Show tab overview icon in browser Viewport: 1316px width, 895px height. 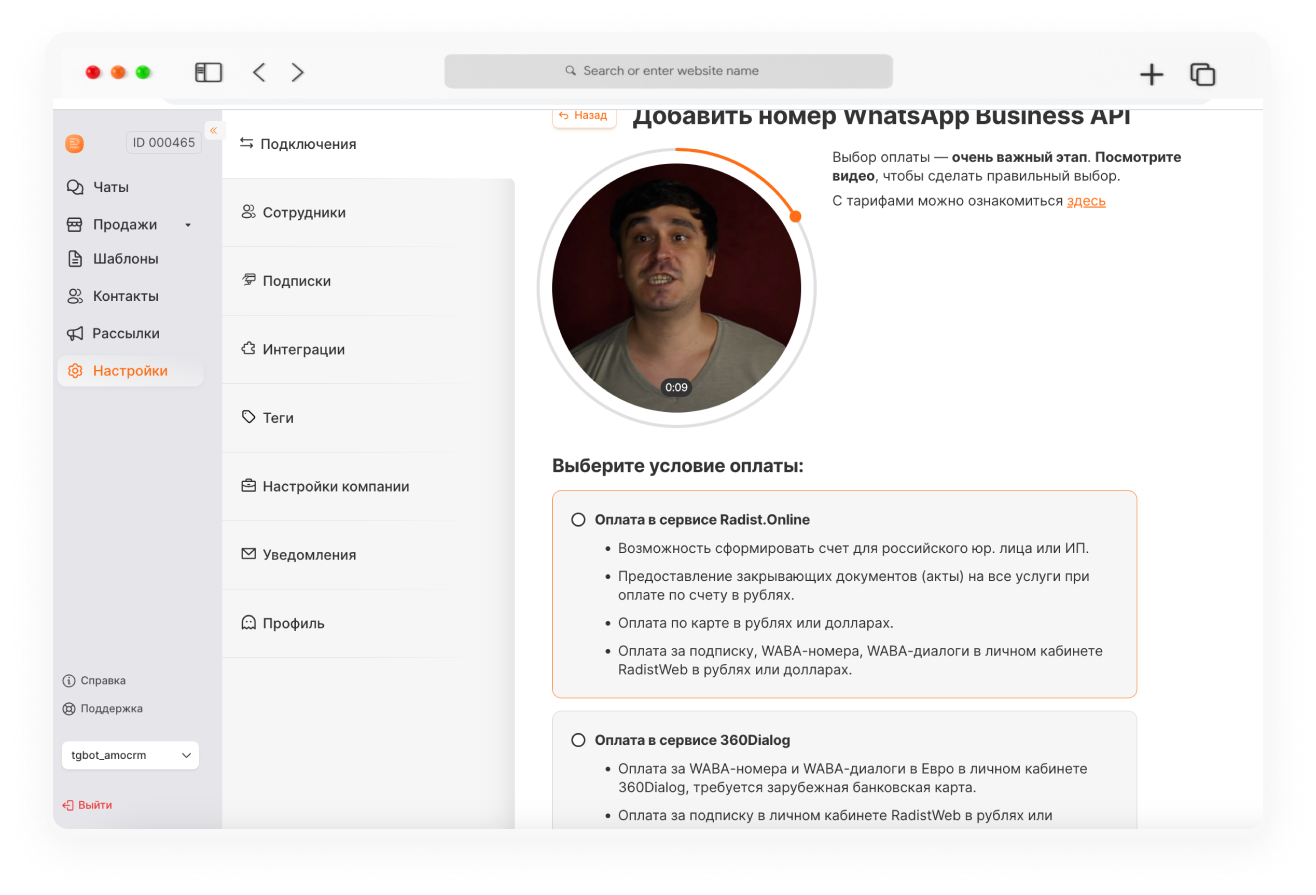[x=1202, y=74]
